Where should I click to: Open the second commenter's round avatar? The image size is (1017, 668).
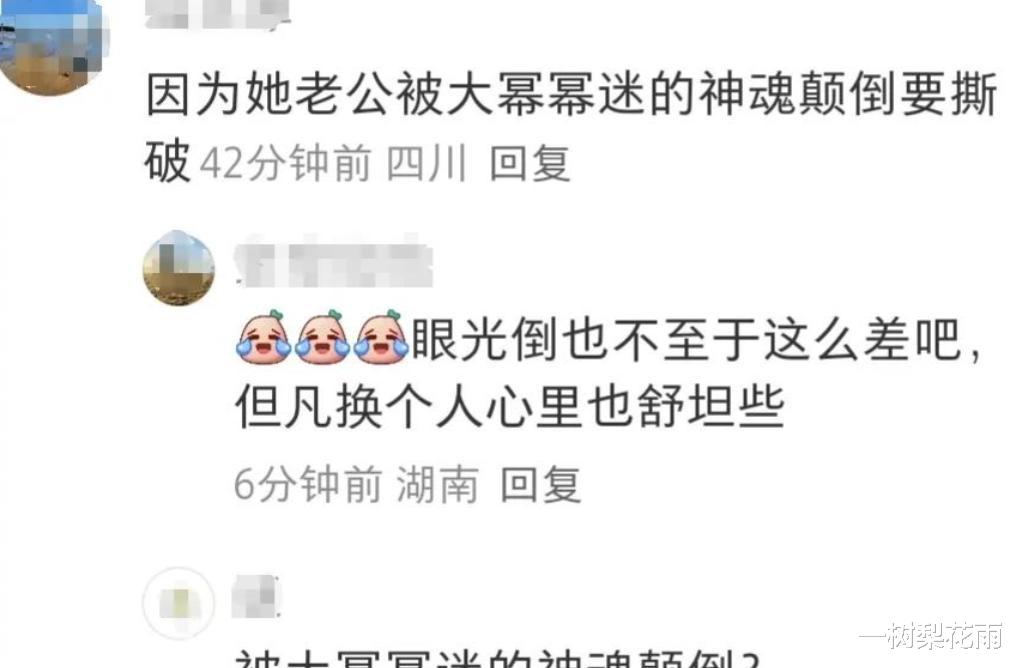[x=178, y=267]
